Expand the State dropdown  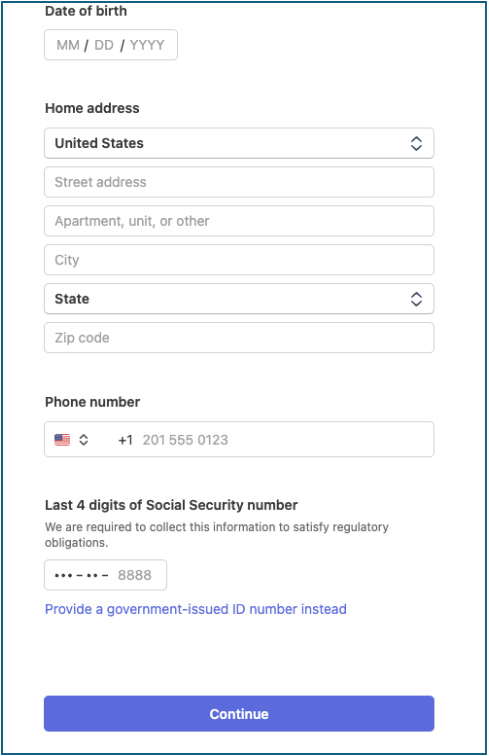239,299
